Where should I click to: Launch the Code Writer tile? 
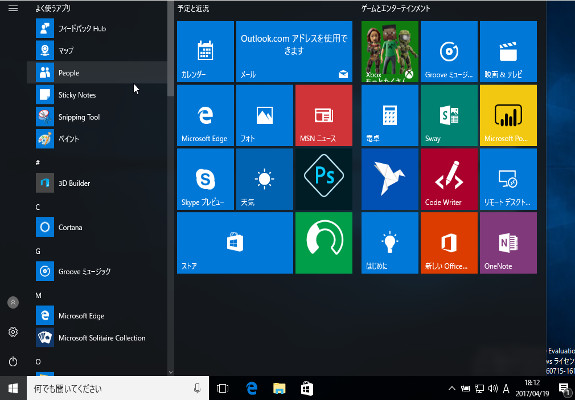(x=449, y=179)
